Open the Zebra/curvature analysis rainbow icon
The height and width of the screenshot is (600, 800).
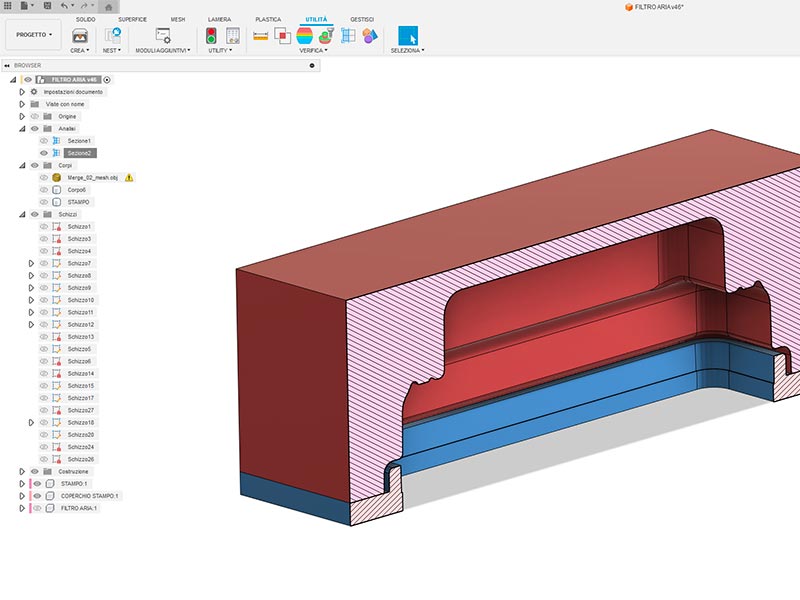click(305, 35)
